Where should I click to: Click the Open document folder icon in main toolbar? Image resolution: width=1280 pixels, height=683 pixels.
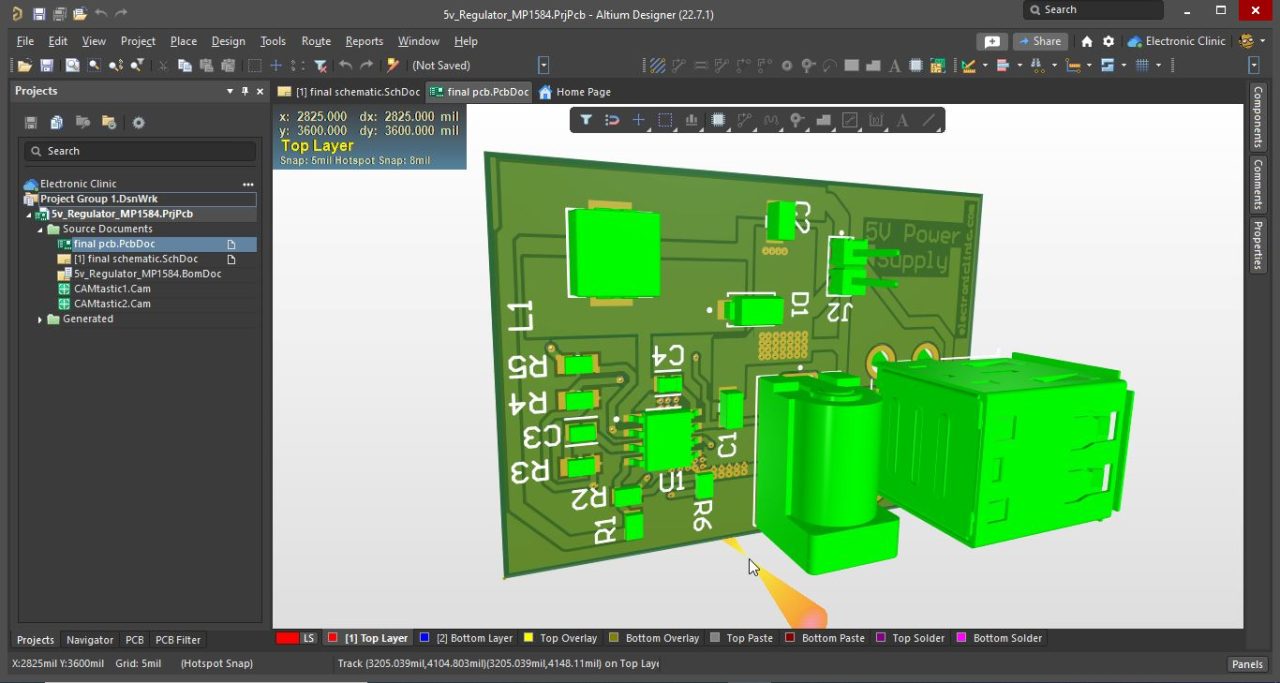(x=24, y=65)
